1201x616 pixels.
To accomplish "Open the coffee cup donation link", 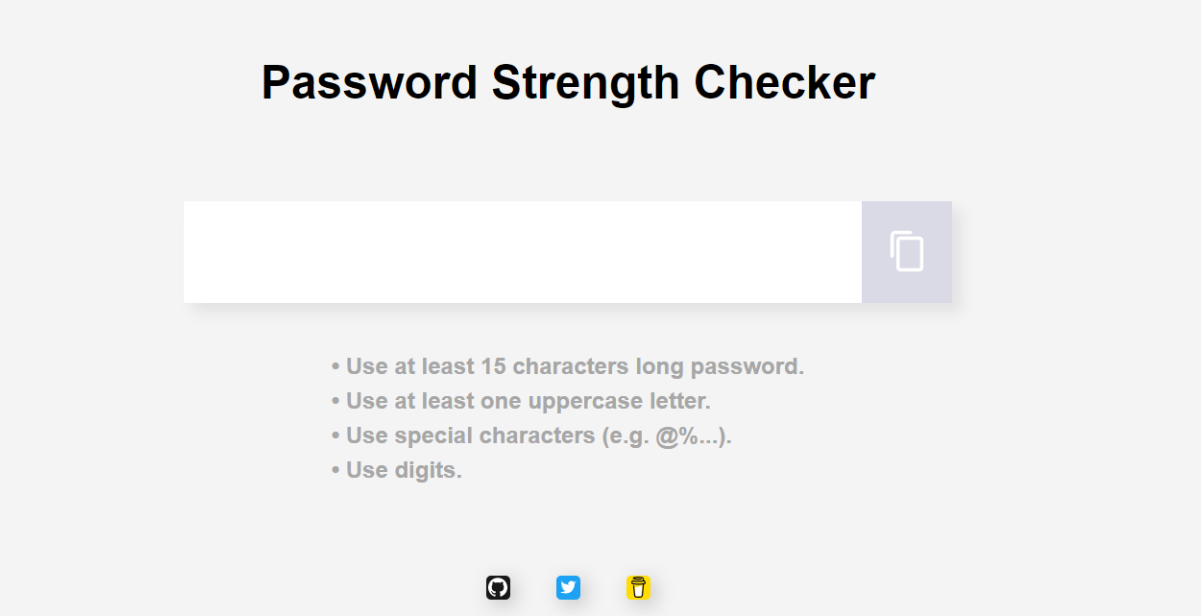I will pos(639,587).
